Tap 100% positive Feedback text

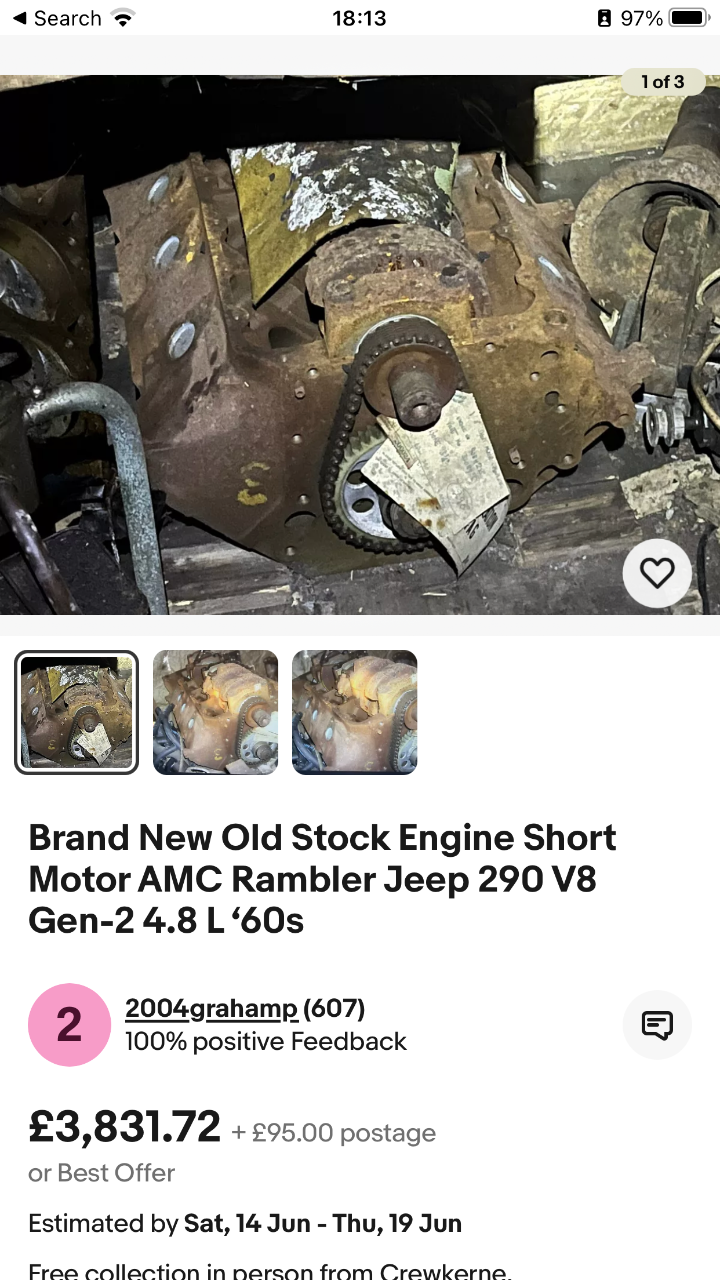coord(266,1042)
